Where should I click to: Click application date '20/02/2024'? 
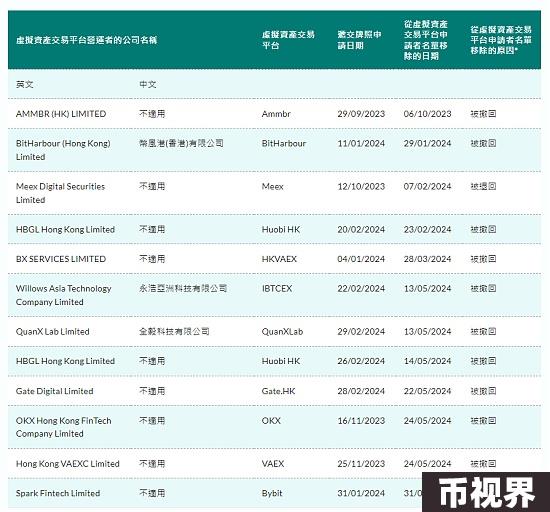point(361,230)
